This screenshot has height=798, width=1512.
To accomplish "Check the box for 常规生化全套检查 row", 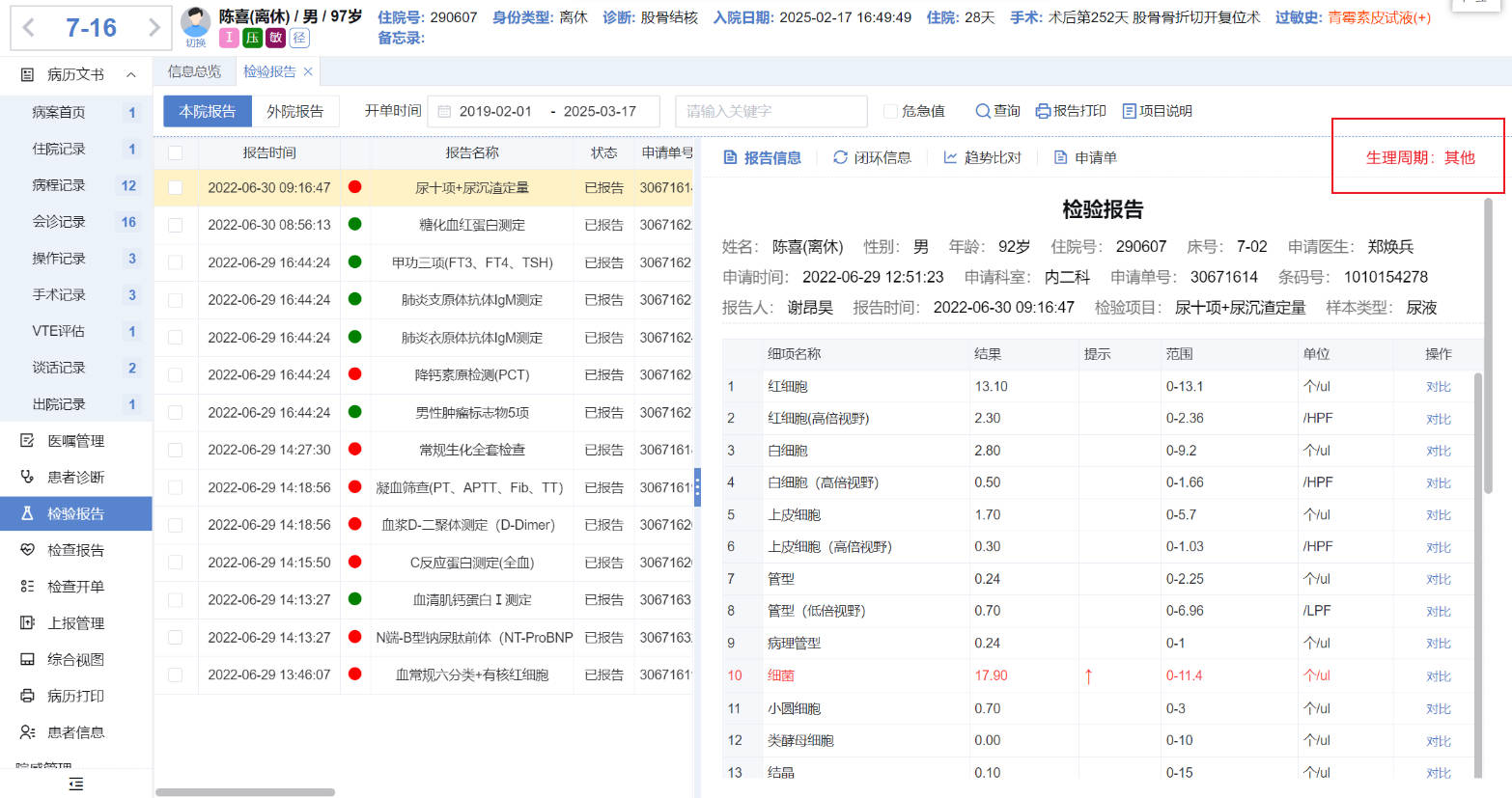I will pos(175,450).
